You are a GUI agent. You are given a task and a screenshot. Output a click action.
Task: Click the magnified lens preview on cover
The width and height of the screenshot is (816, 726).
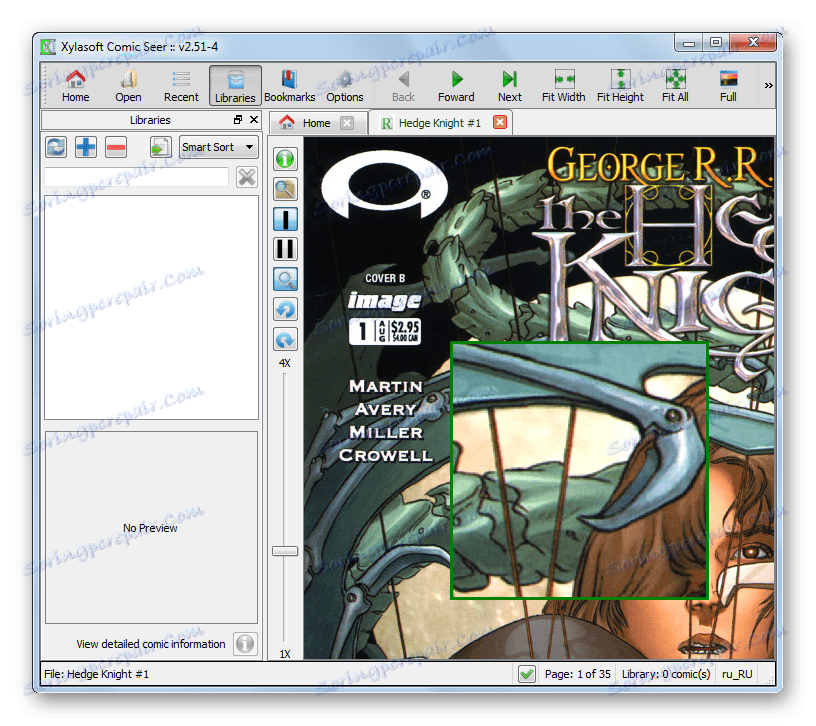pyautogui.click(x=579, y=470)
